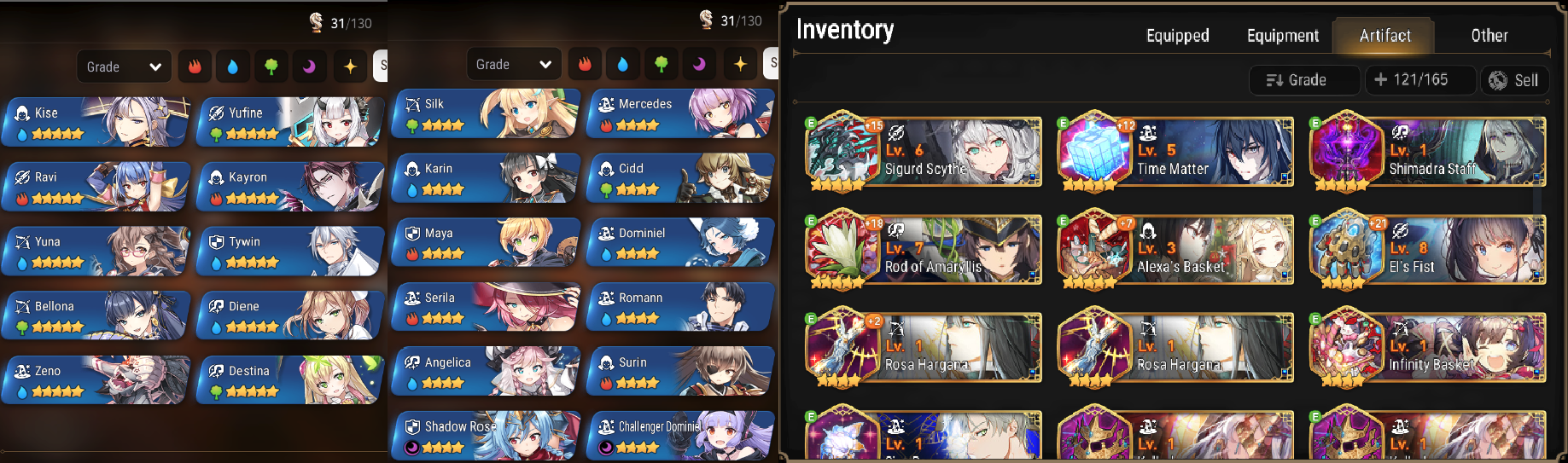Switch to the Equipped tab
Viewport: 1568px width, 463px height.
pos(1177,36)
